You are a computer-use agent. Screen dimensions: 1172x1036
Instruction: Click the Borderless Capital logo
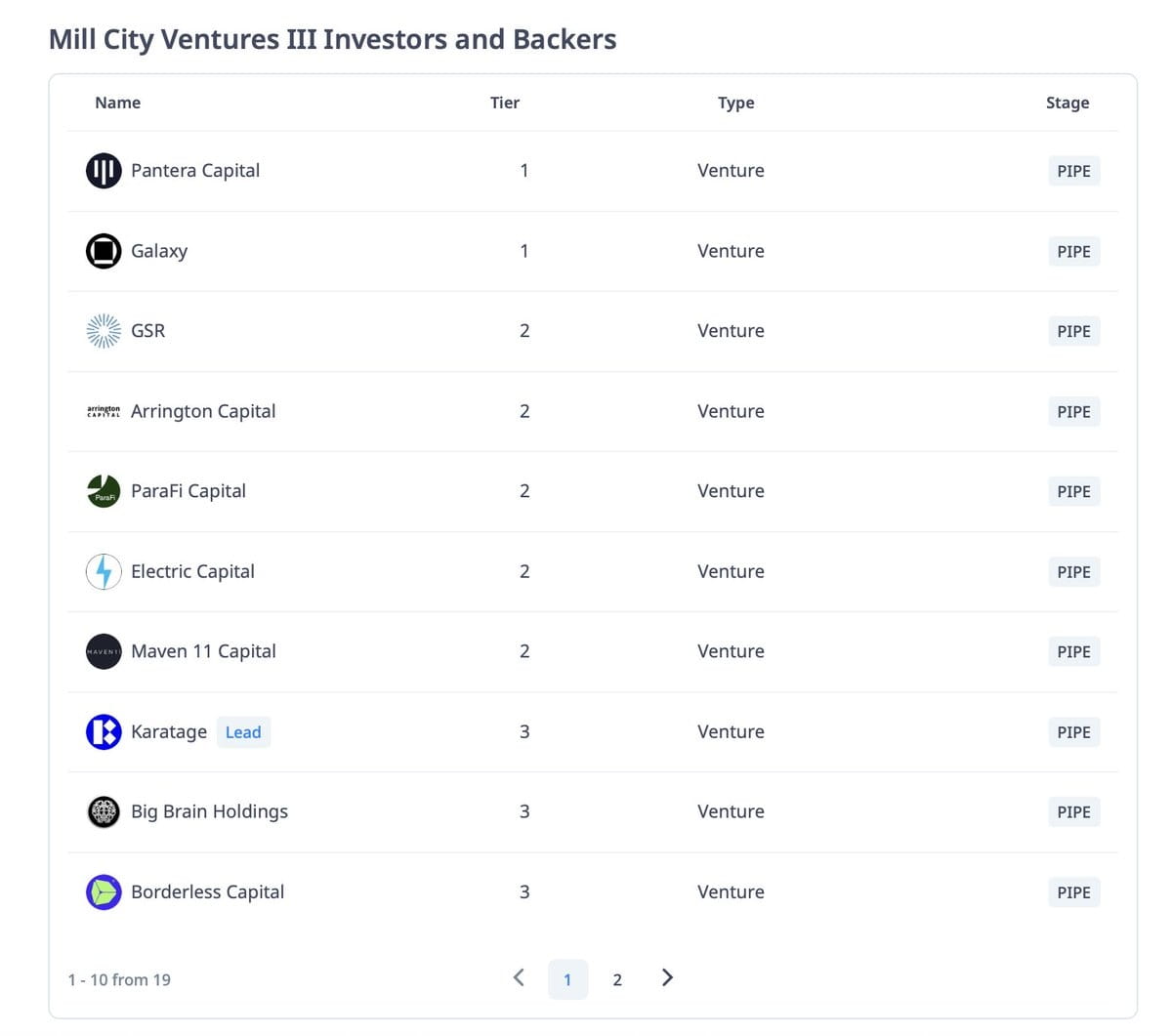coord(104,891)
